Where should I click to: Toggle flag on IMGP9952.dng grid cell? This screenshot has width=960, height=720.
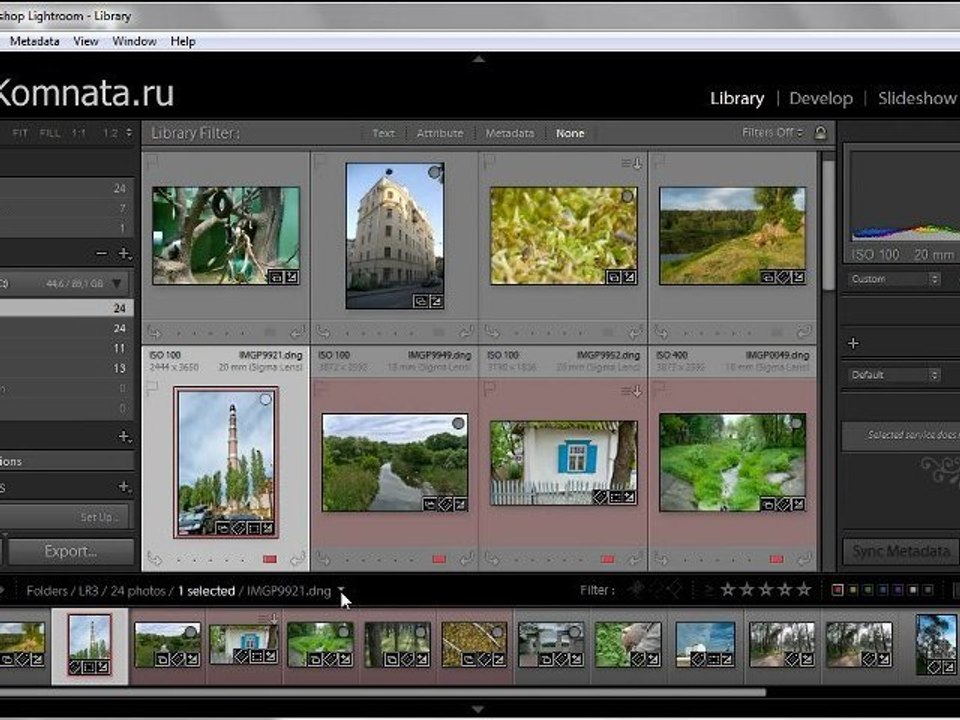pos(489,388)
